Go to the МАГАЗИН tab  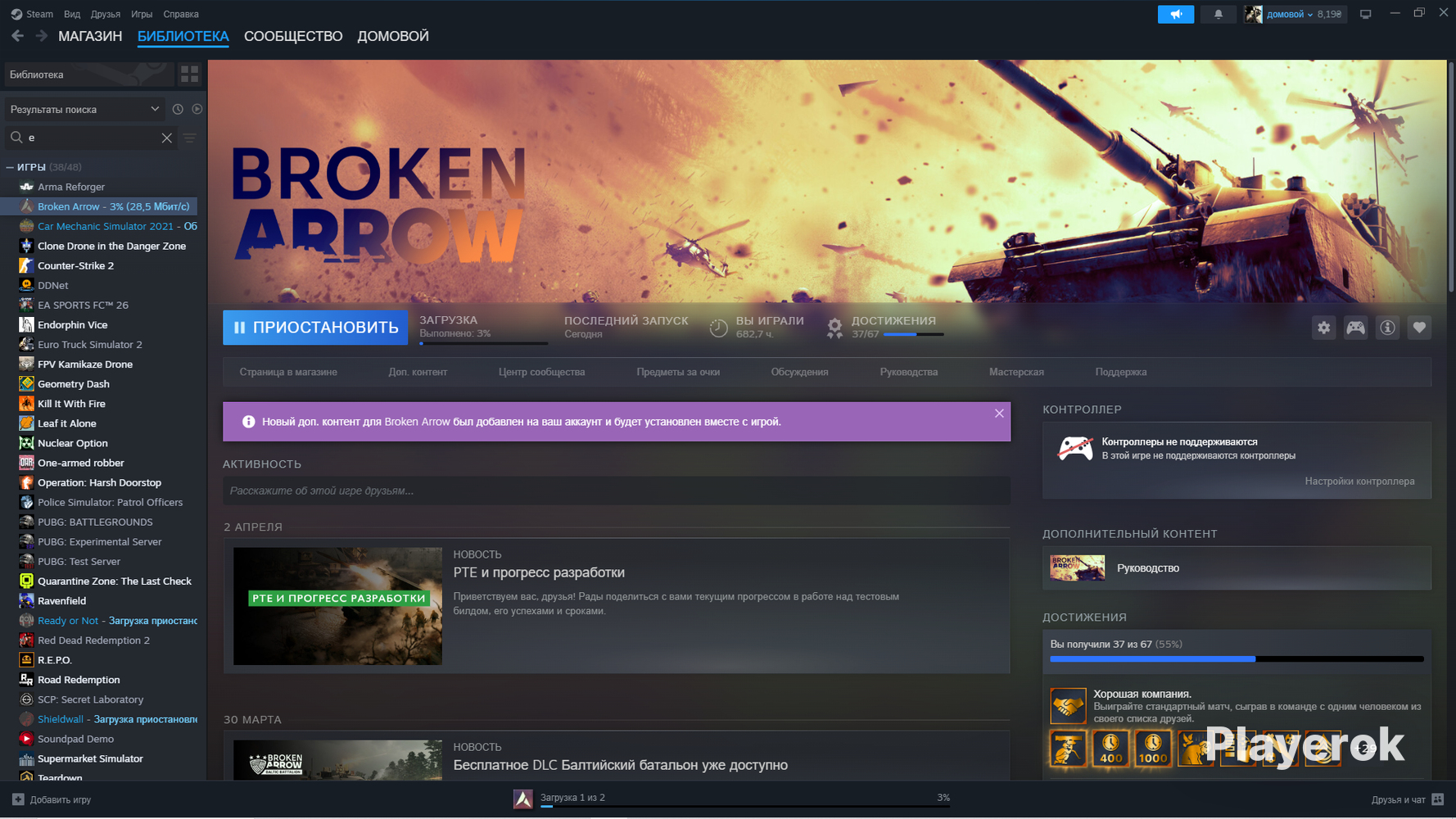(x=90, y=36)
